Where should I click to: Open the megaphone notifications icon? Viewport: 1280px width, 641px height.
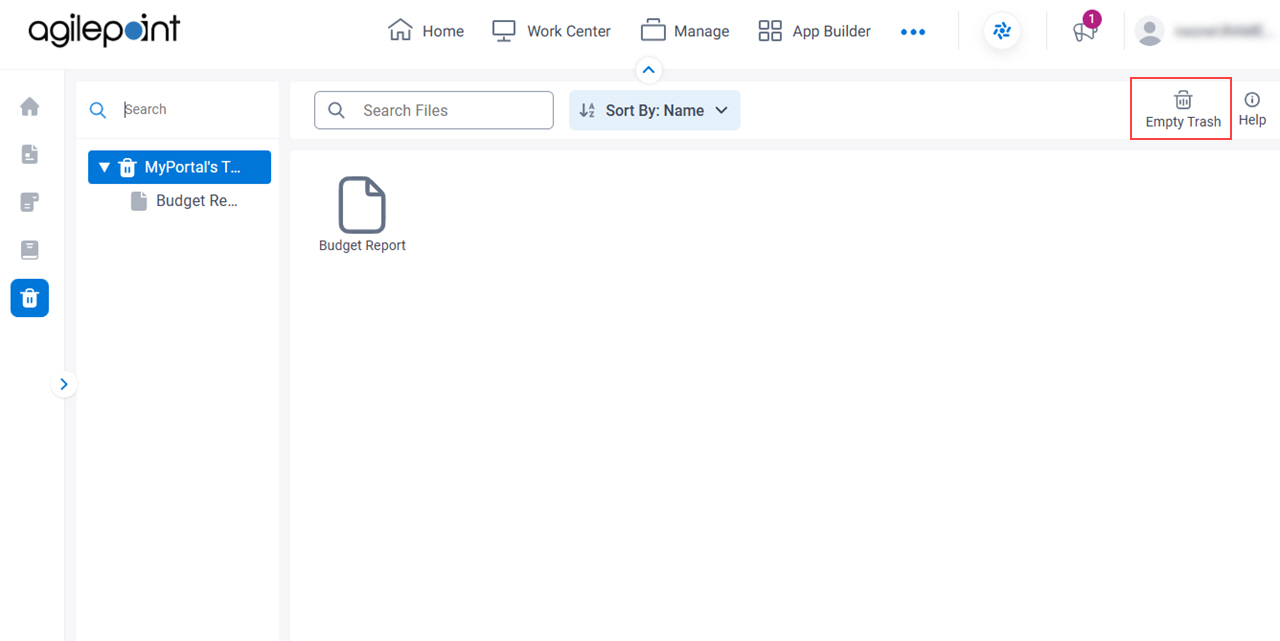(1085, 31)
